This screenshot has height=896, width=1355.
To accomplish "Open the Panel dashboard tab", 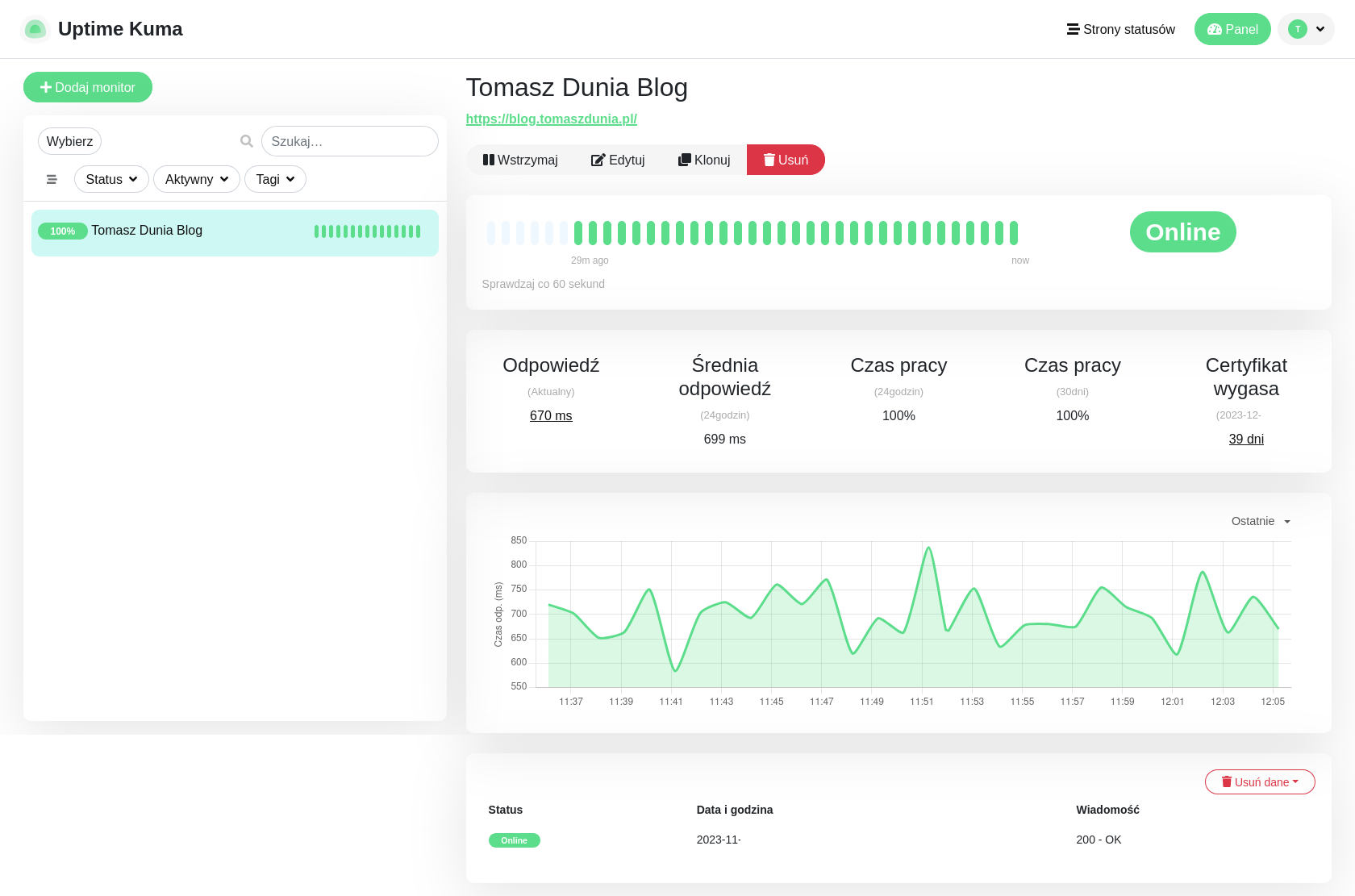I will pyautogui.click(x=1232, y=29).
